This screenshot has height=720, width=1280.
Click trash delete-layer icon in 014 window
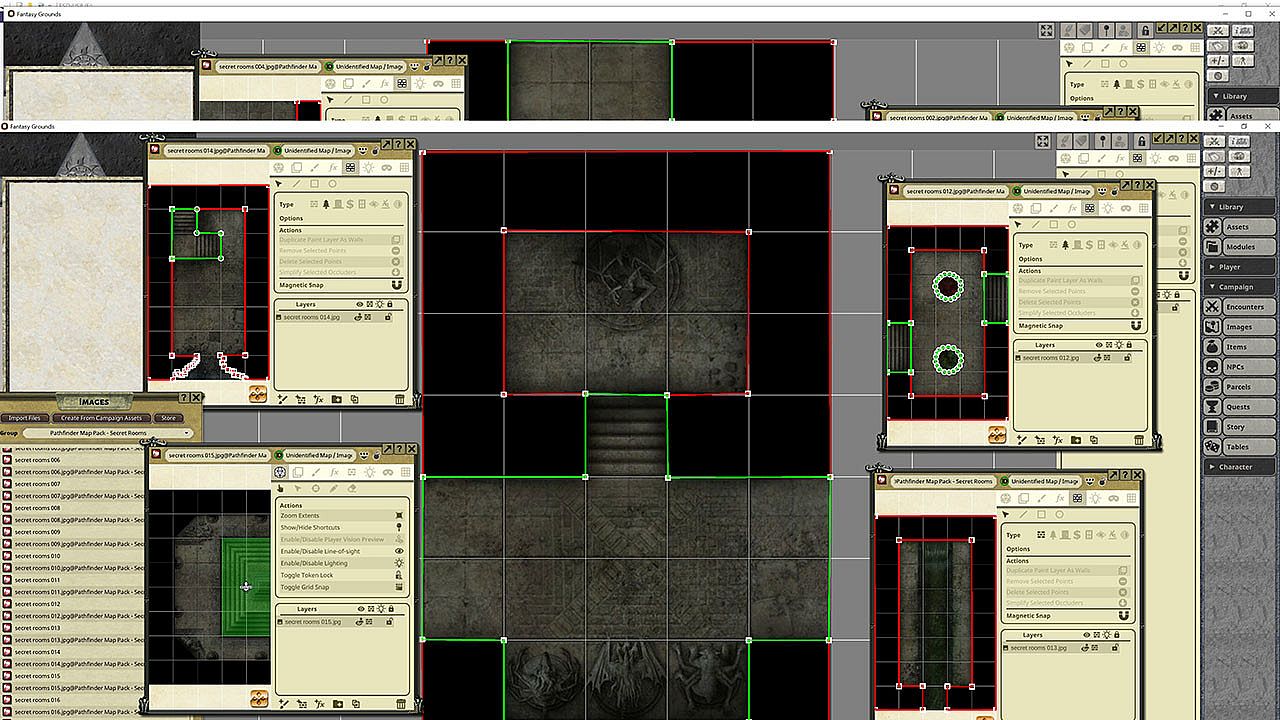click(400, 399)
